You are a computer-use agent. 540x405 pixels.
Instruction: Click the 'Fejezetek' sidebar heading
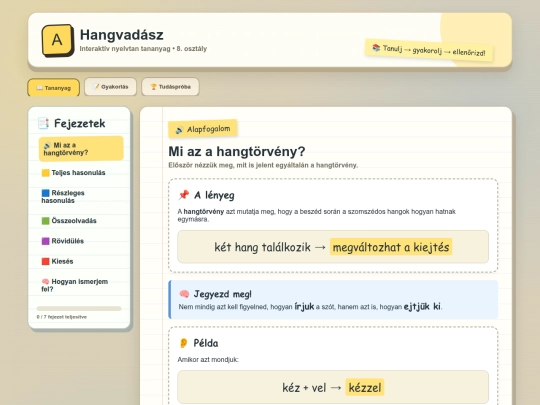click(80, 123)
